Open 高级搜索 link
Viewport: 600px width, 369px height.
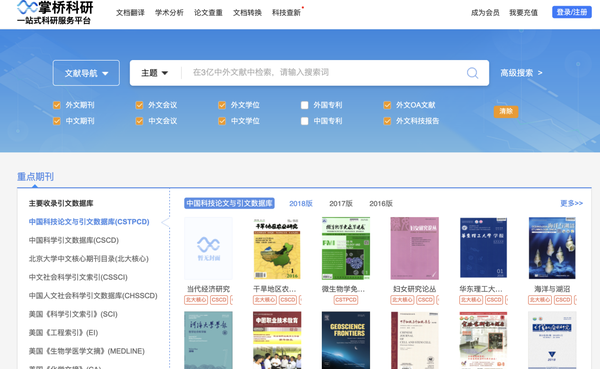point(521,73)
